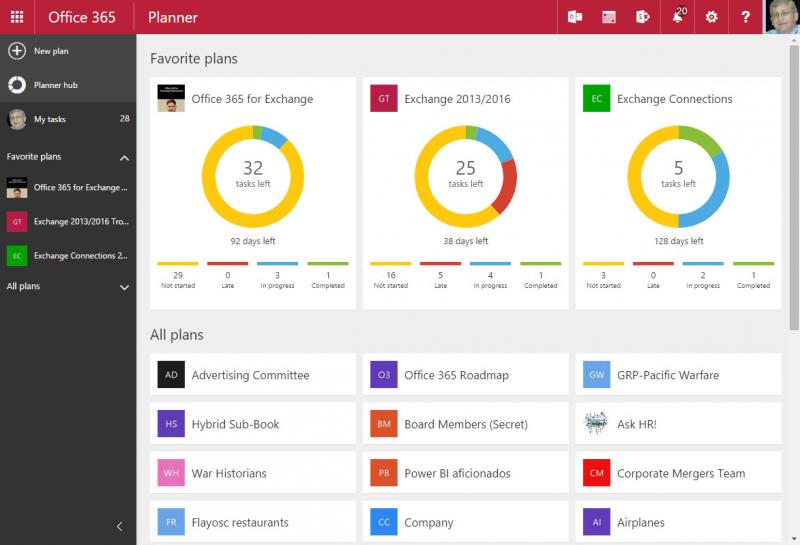Click 3 In progress in Office 365 card
800x545 pixels.
tap(277, 276)
